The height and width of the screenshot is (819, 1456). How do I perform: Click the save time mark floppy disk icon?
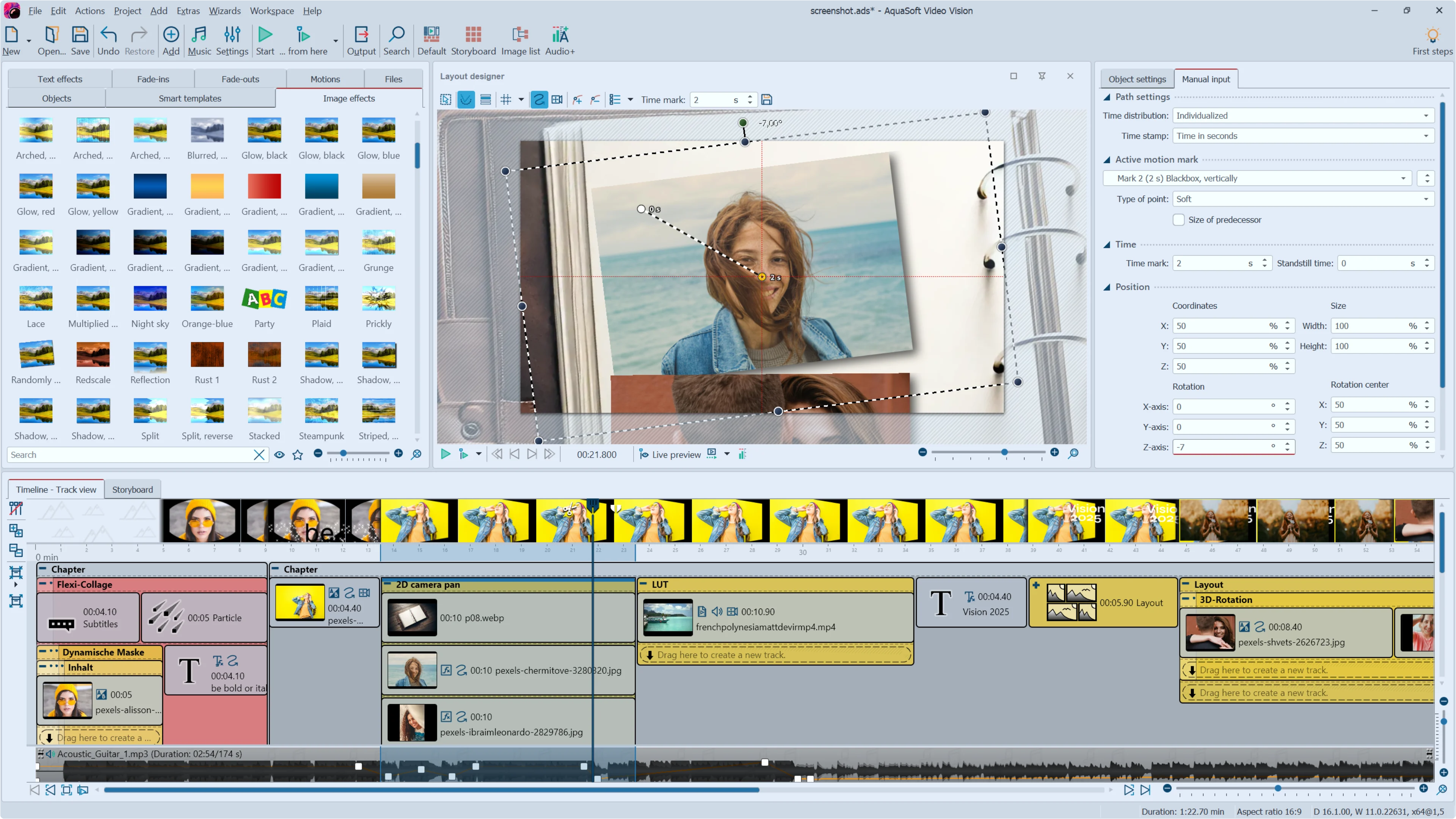[x=767, y=99]
